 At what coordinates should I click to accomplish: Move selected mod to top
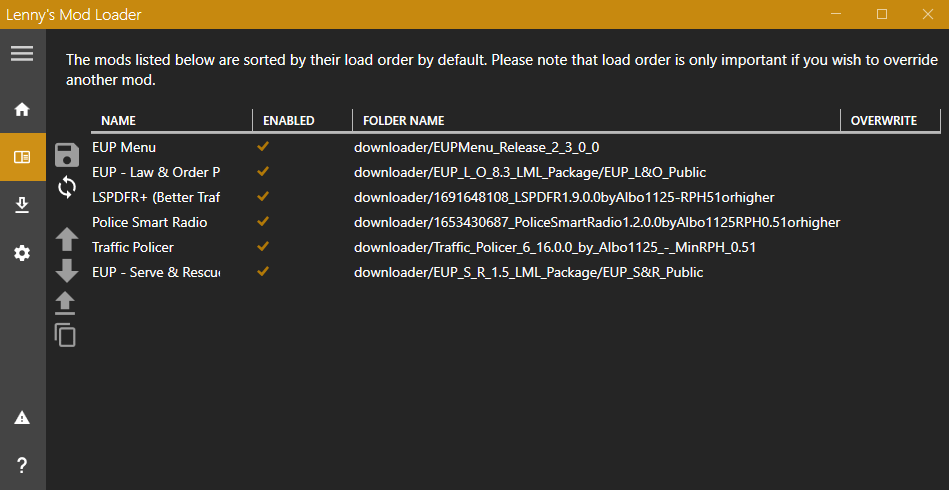(x=66, y=303)
